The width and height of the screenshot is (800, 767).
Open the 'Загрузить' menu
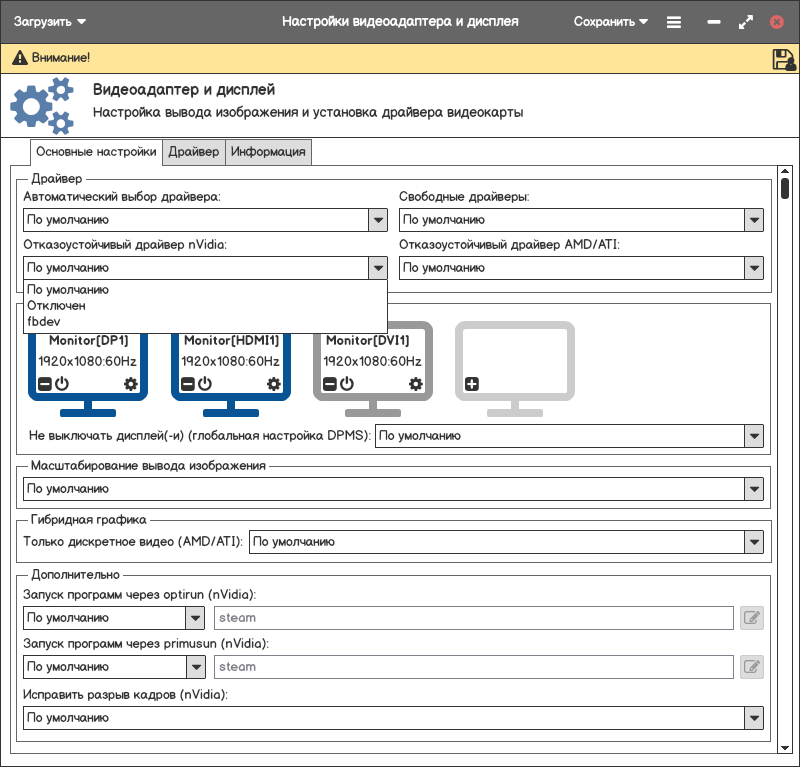pos(49,21)
